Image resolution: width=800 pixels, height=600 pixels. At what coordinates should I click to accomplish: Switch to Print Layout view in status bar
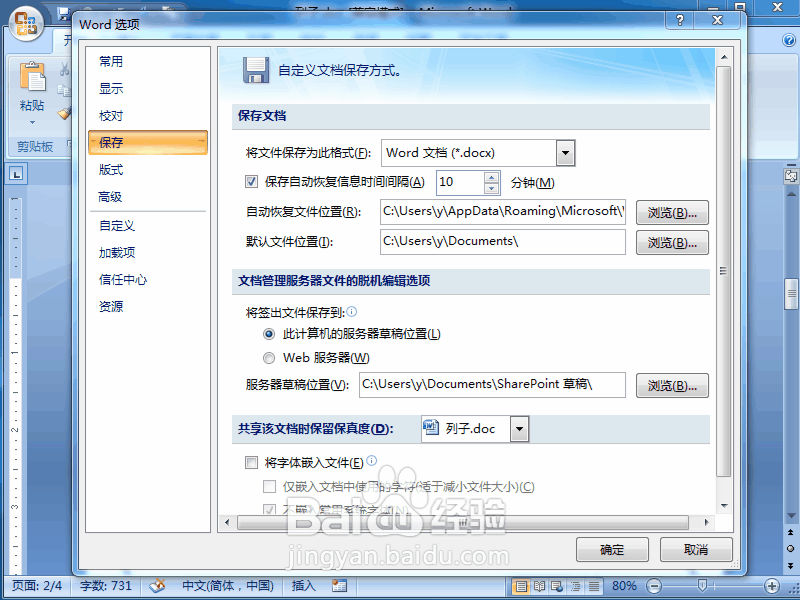(520, 586)
